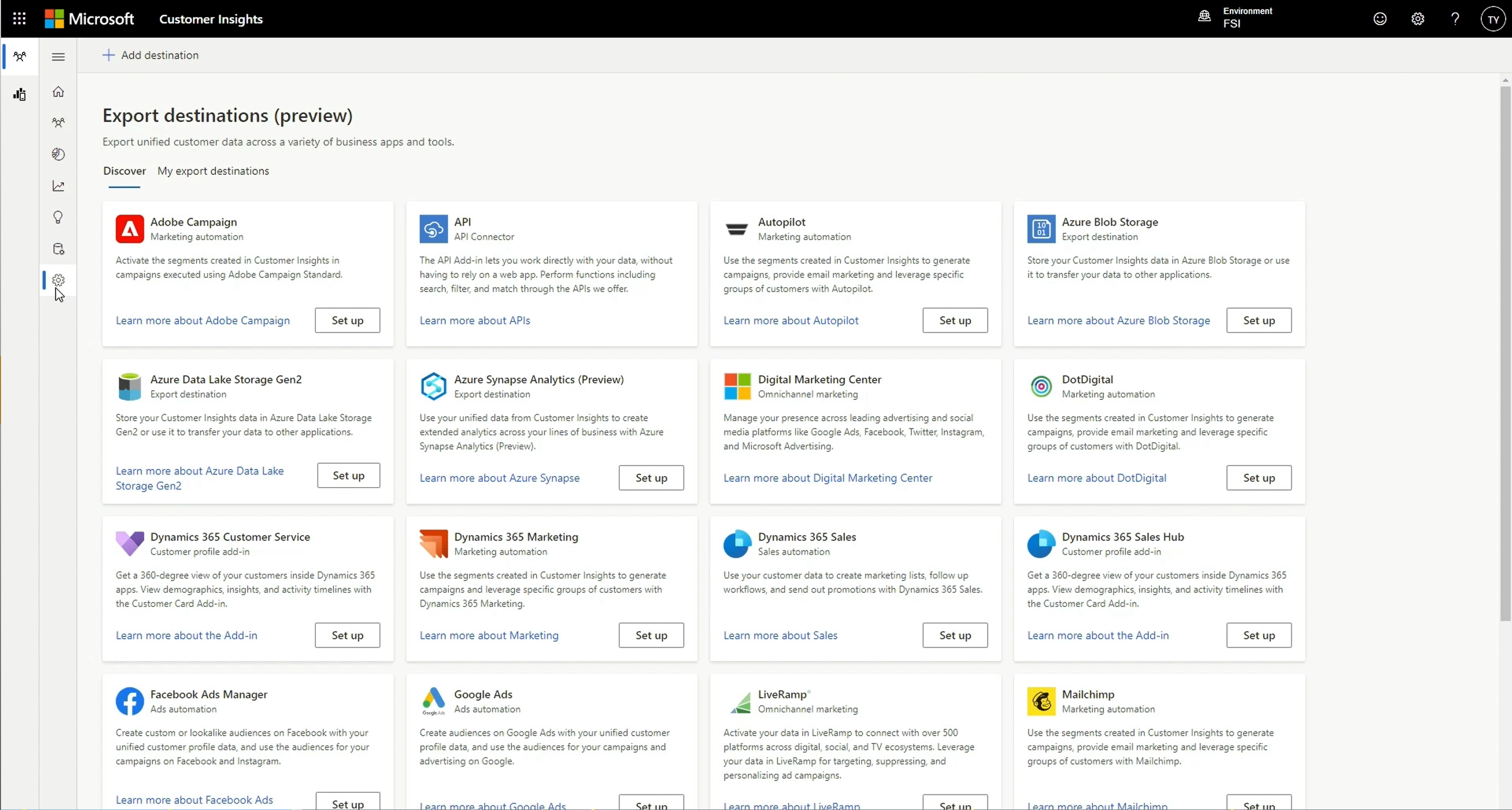The width and height of the screenshot is (1512, 810).
Task: Open Admin gear icon in sidebar
Action: coord(58,280)
